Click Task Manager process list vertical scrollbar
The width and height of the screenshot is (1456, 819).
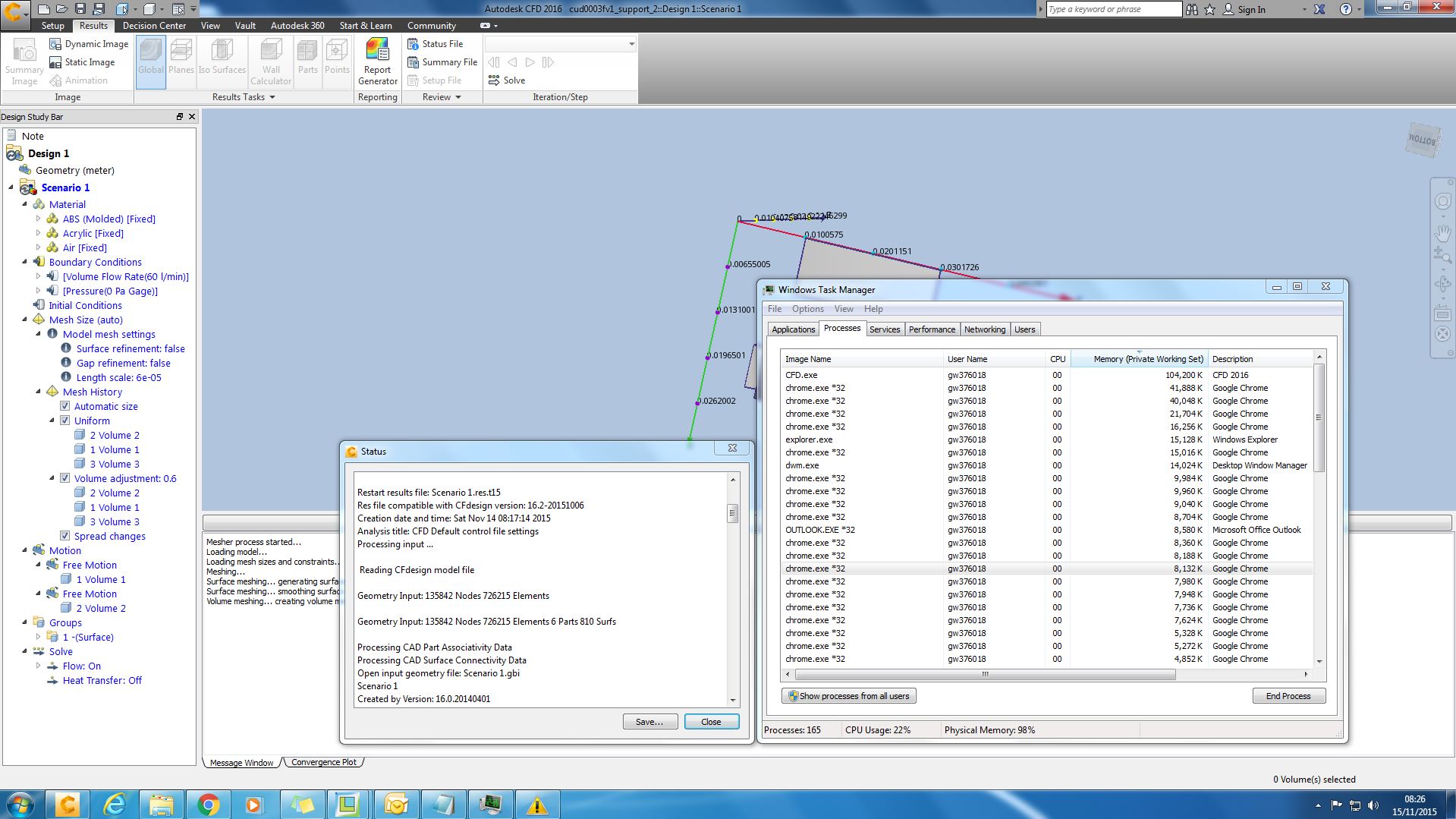pyautogui.click(x=1319, y=417)
